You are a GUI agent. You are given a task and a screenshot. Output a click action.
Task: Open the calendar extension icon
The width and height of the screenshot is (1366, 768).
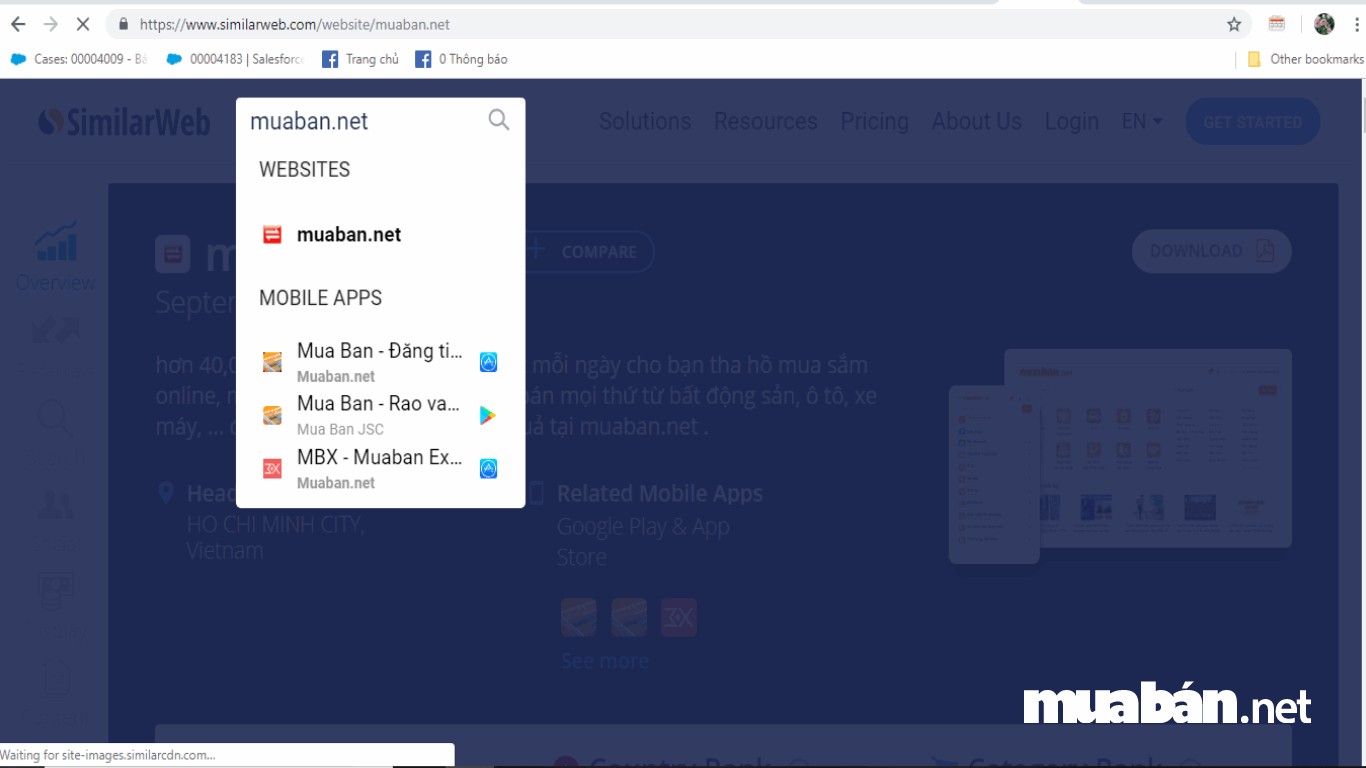1277,23
